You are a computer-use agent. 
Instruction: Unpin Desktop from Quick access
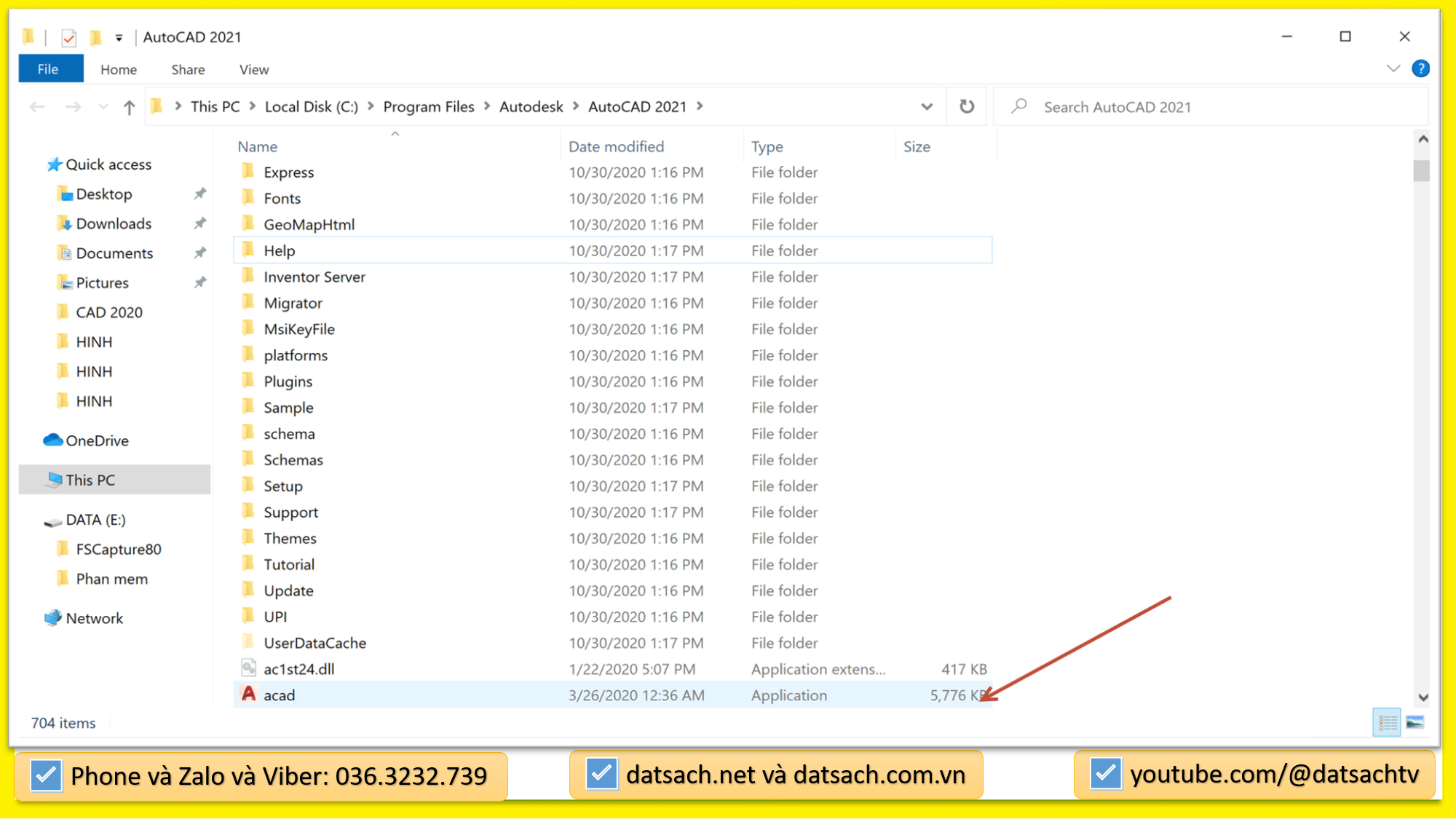199,194
